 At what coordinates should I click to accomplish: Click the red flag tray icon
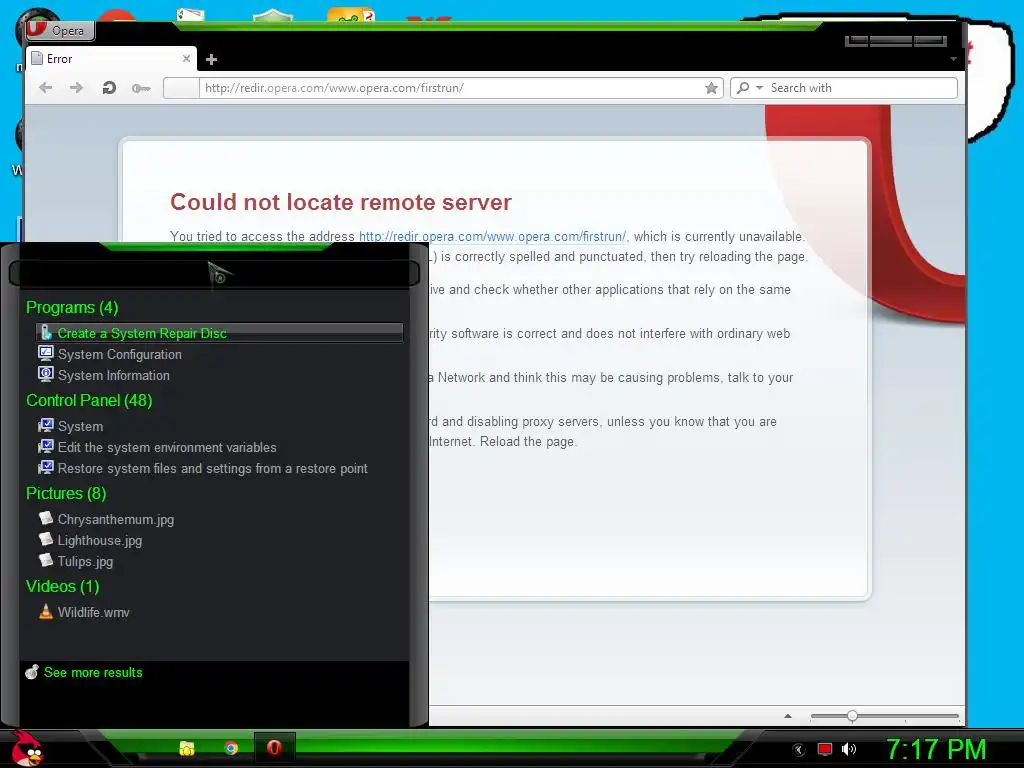825,750
